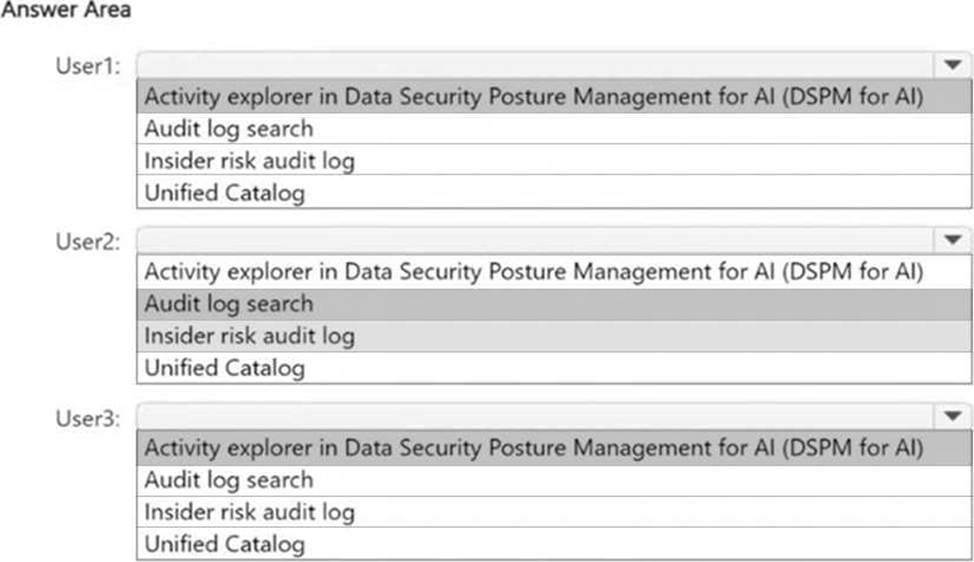
Task: Select Unified Catalog in User1 list
Action: coord(224,193)
